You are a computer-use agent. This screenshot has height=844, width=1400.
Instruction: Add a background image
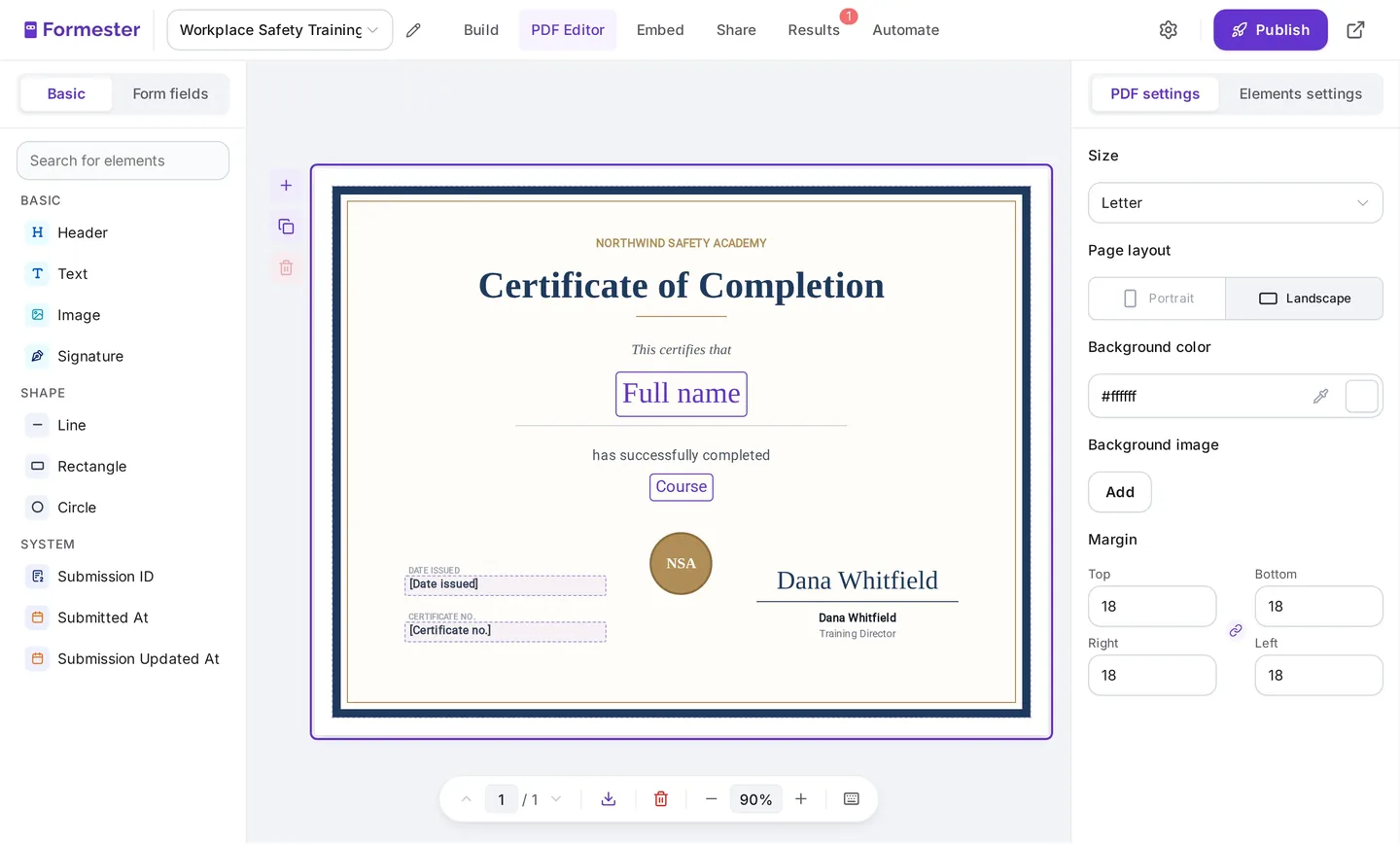[x=1120, y=492]
